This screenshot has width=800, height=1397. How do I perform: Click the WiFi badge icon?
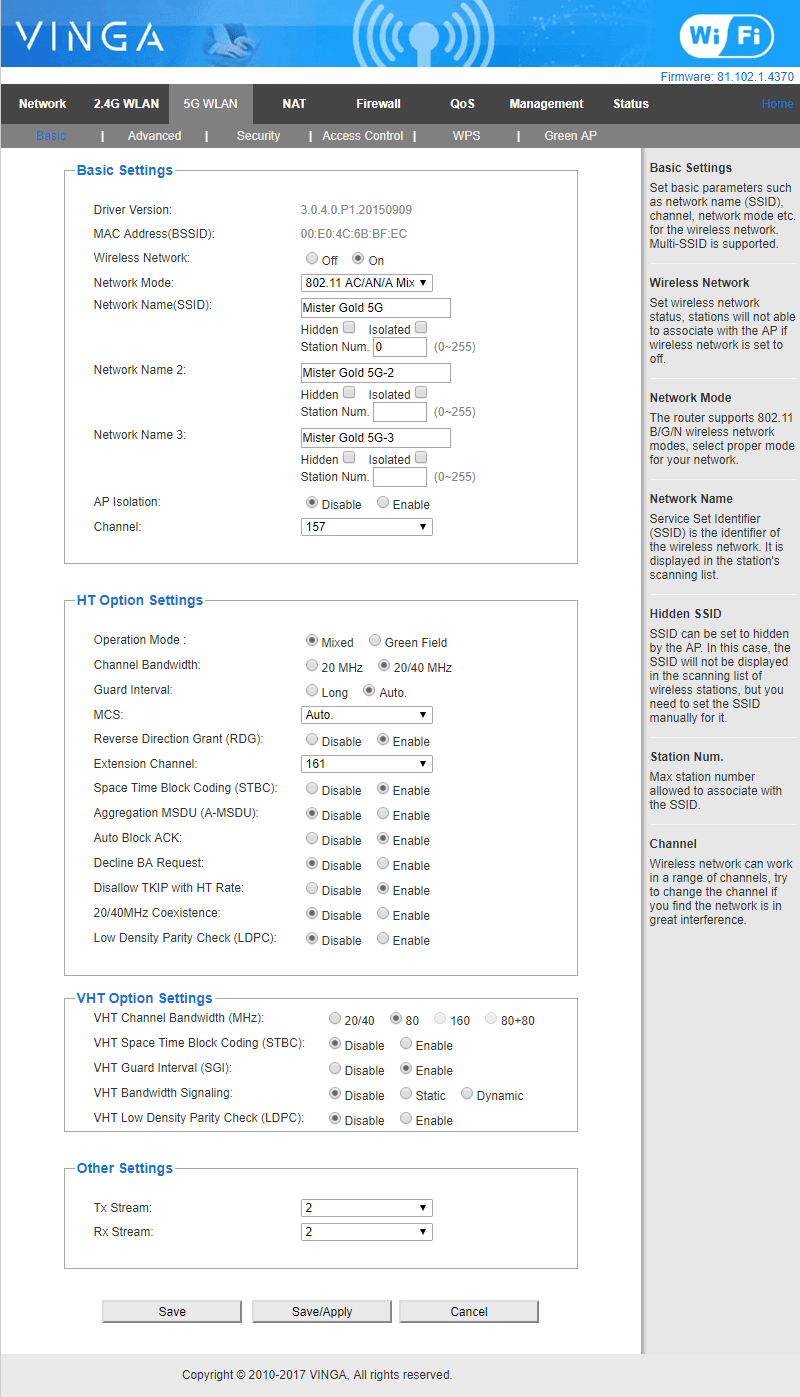pos(726,36)
